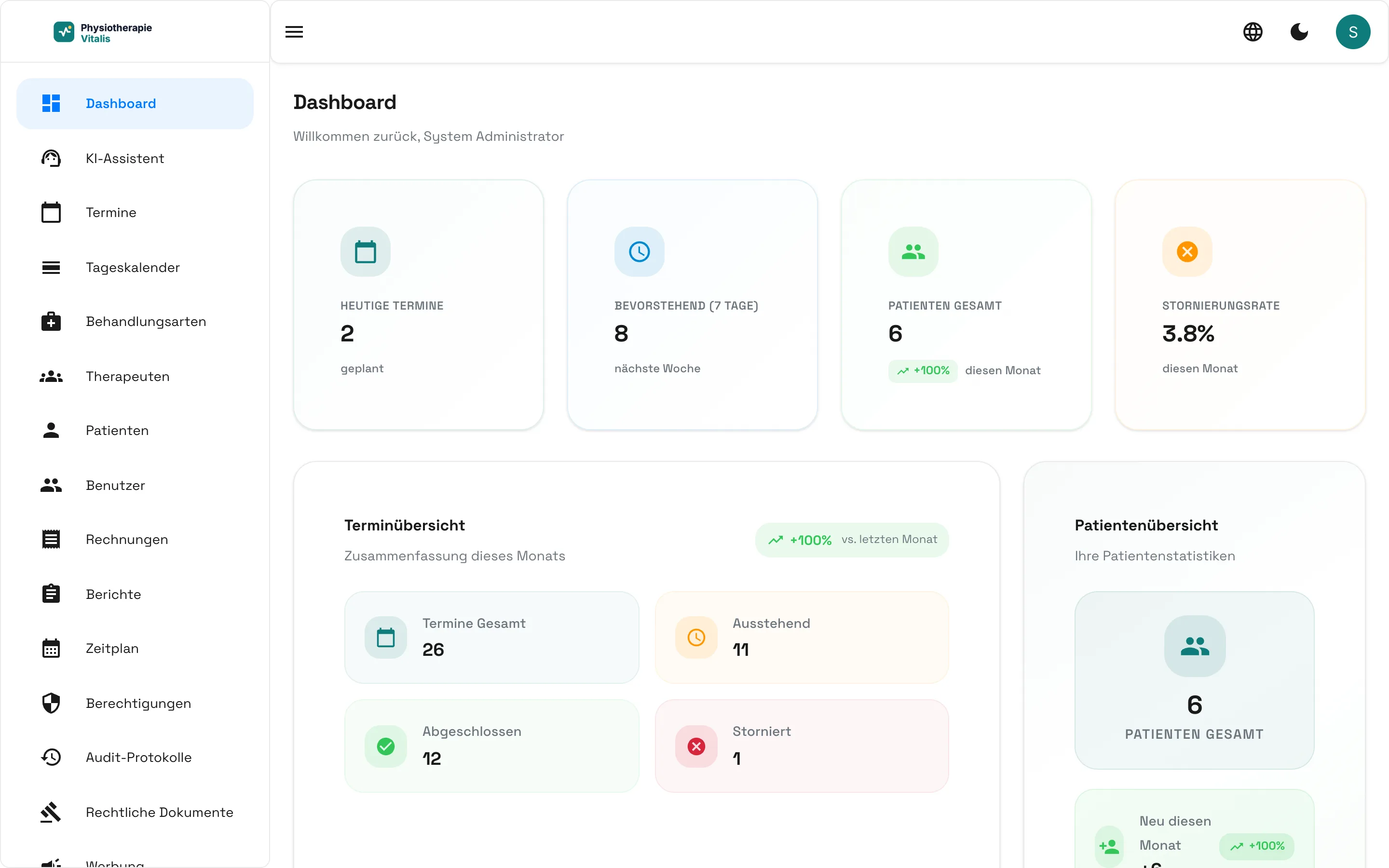1389x868 pixels.
Task: Click the Rechnungen receipt icon
Action: pyautogui.click(x=51, y=539)
